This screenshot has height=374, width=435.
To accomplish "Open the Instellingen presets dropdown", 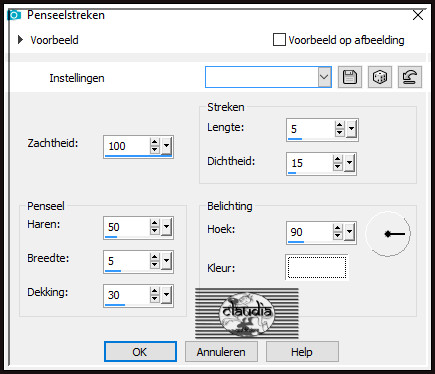I will click(324, 77).
